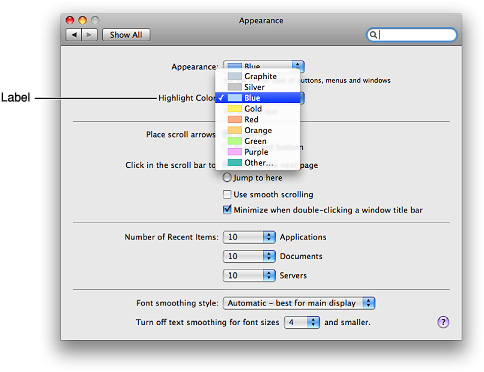
Task: Choose Other... to open color picker
Action: point(258,163)
